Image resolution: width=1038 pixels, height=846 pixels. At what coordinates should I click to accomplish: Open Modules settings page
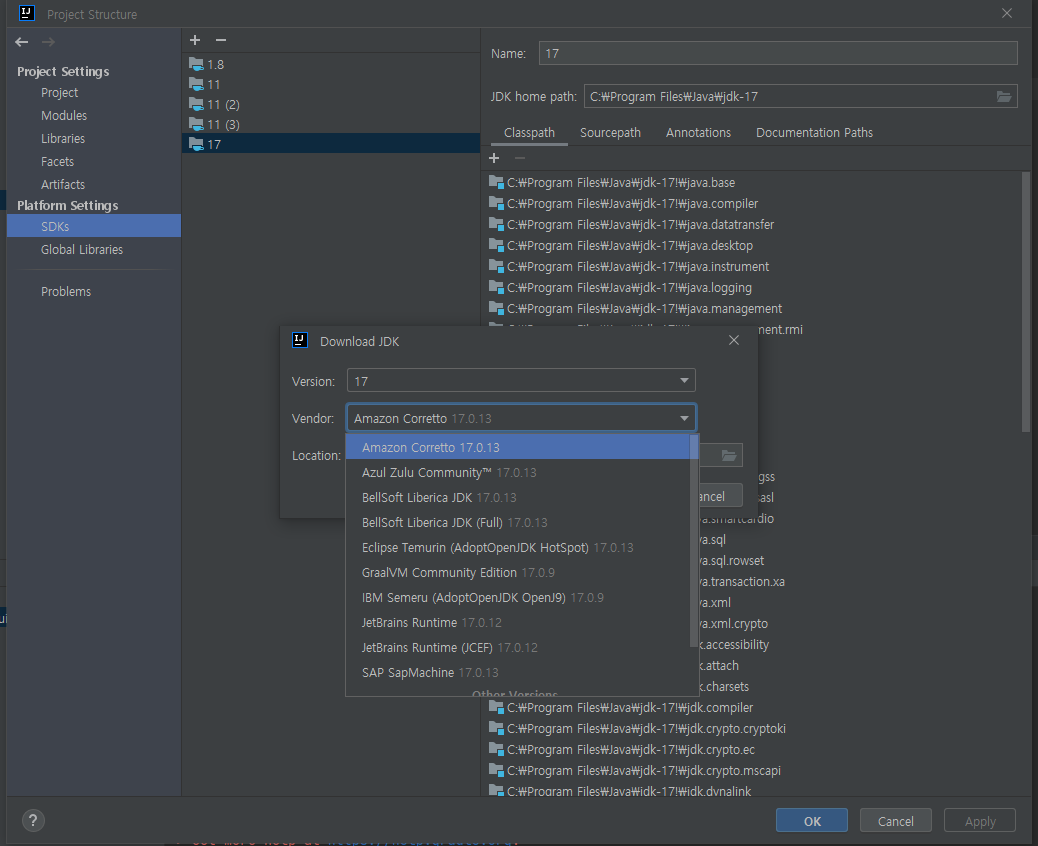pyautogui.click(x=93, y=116)
